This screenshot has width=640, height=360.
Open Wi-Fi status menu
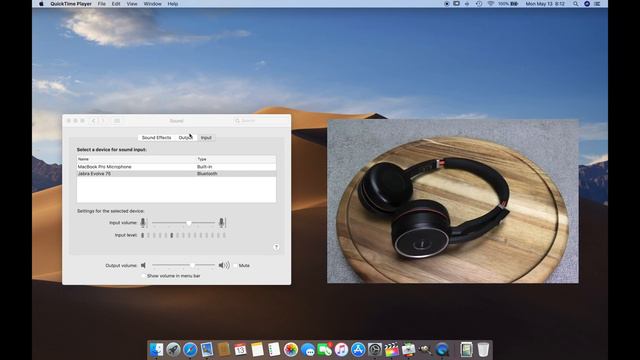pos(491,4)
